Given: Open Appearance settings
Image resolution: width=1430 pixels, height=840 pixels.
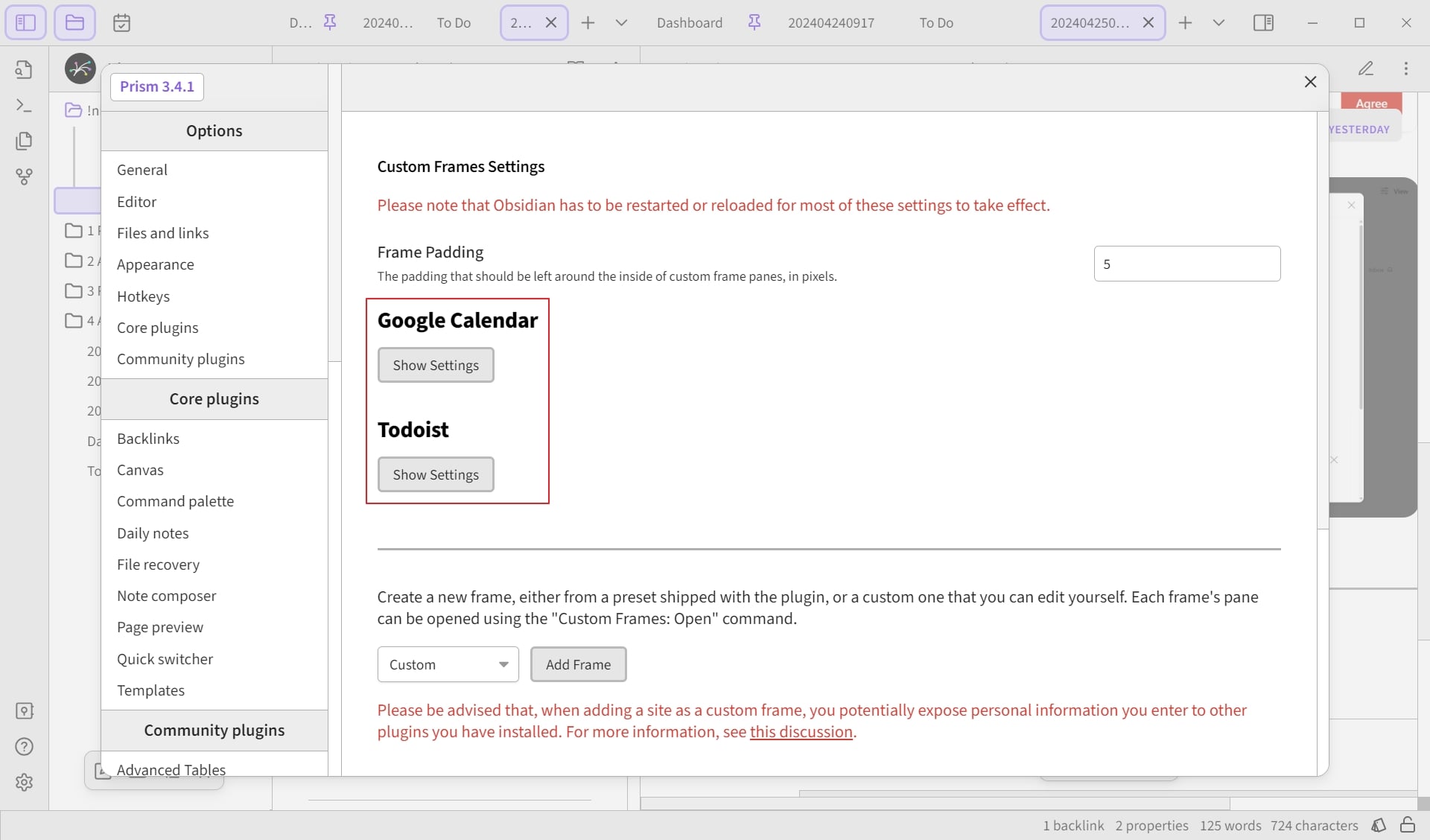Looking at the screenshot, I should click(214, 264).
